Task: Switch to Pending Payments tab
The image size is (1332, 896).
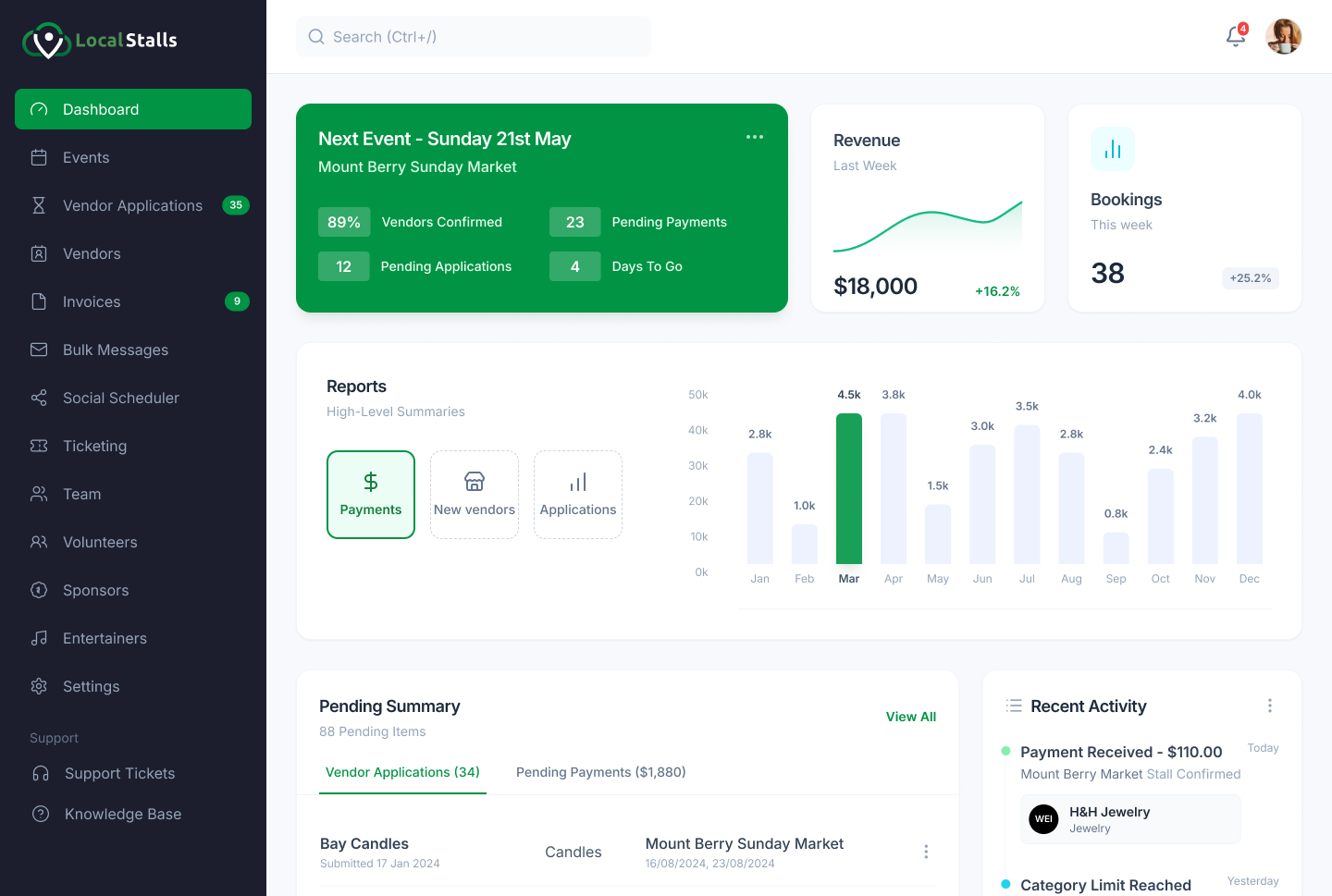Action: click(x=600, y=772)
